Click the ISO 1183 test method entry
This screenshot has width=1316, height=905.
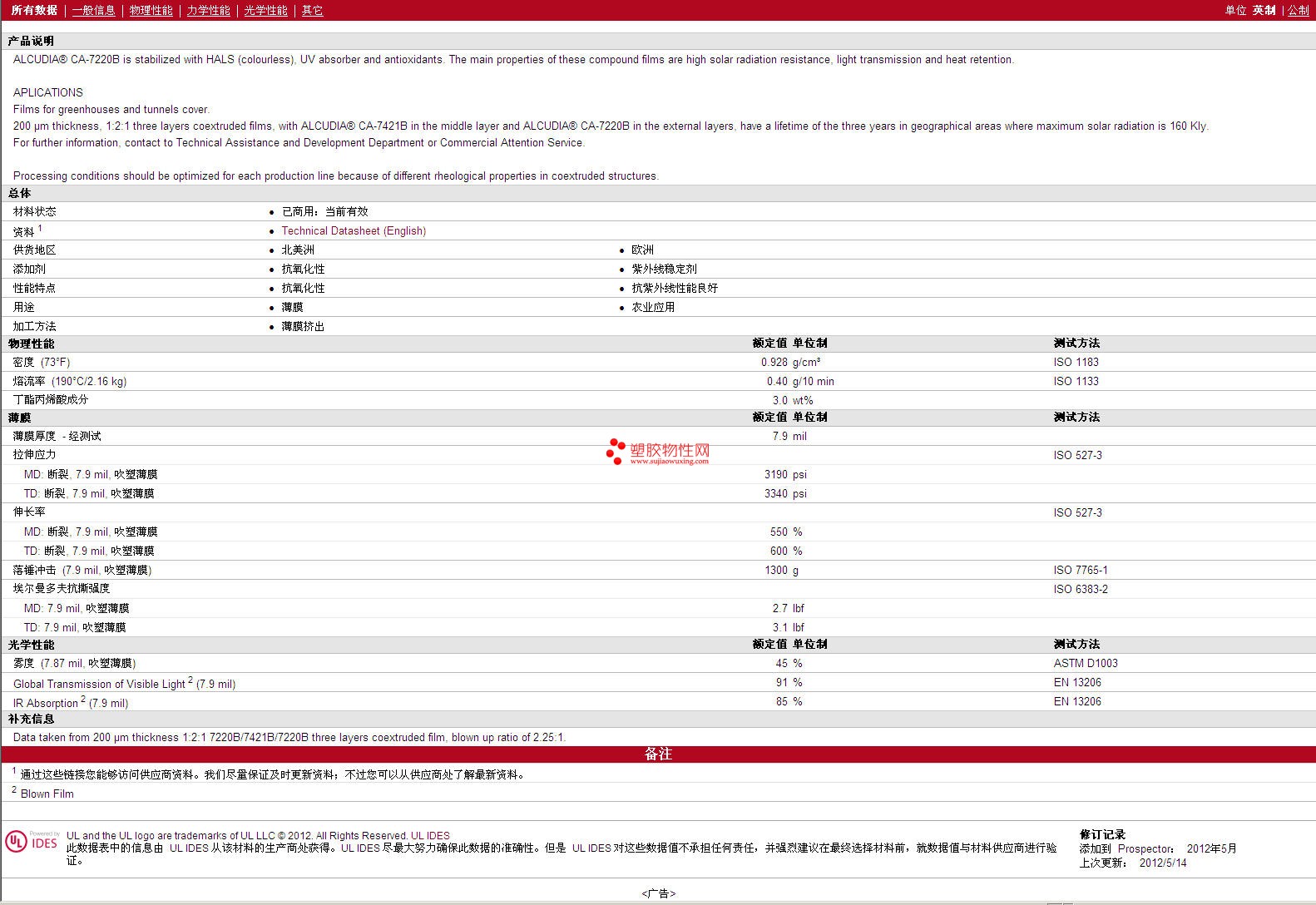tap(1076, 362)
